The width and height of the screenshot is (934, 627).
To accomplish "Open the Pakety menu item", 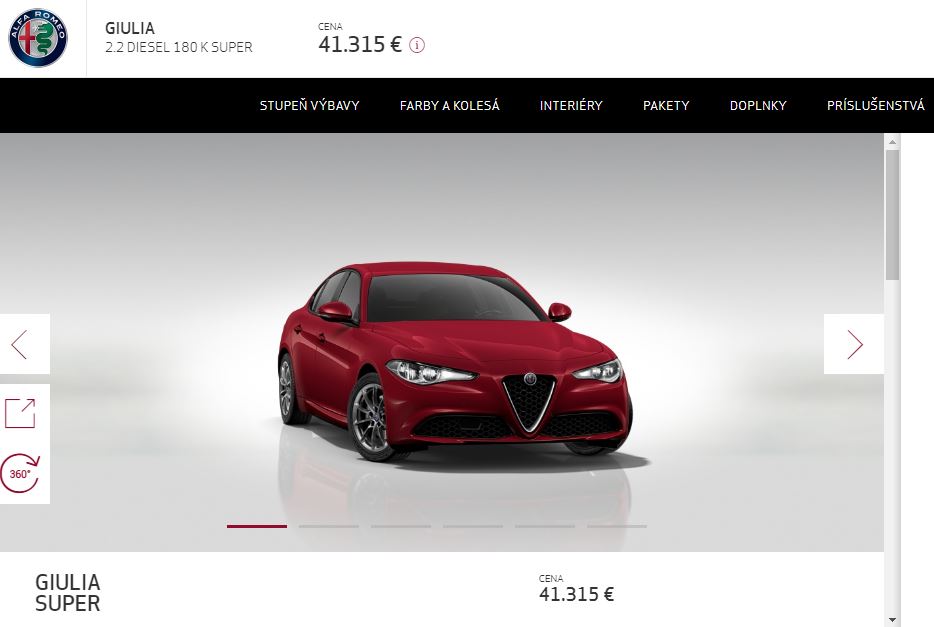I will (x=666, y=105).
